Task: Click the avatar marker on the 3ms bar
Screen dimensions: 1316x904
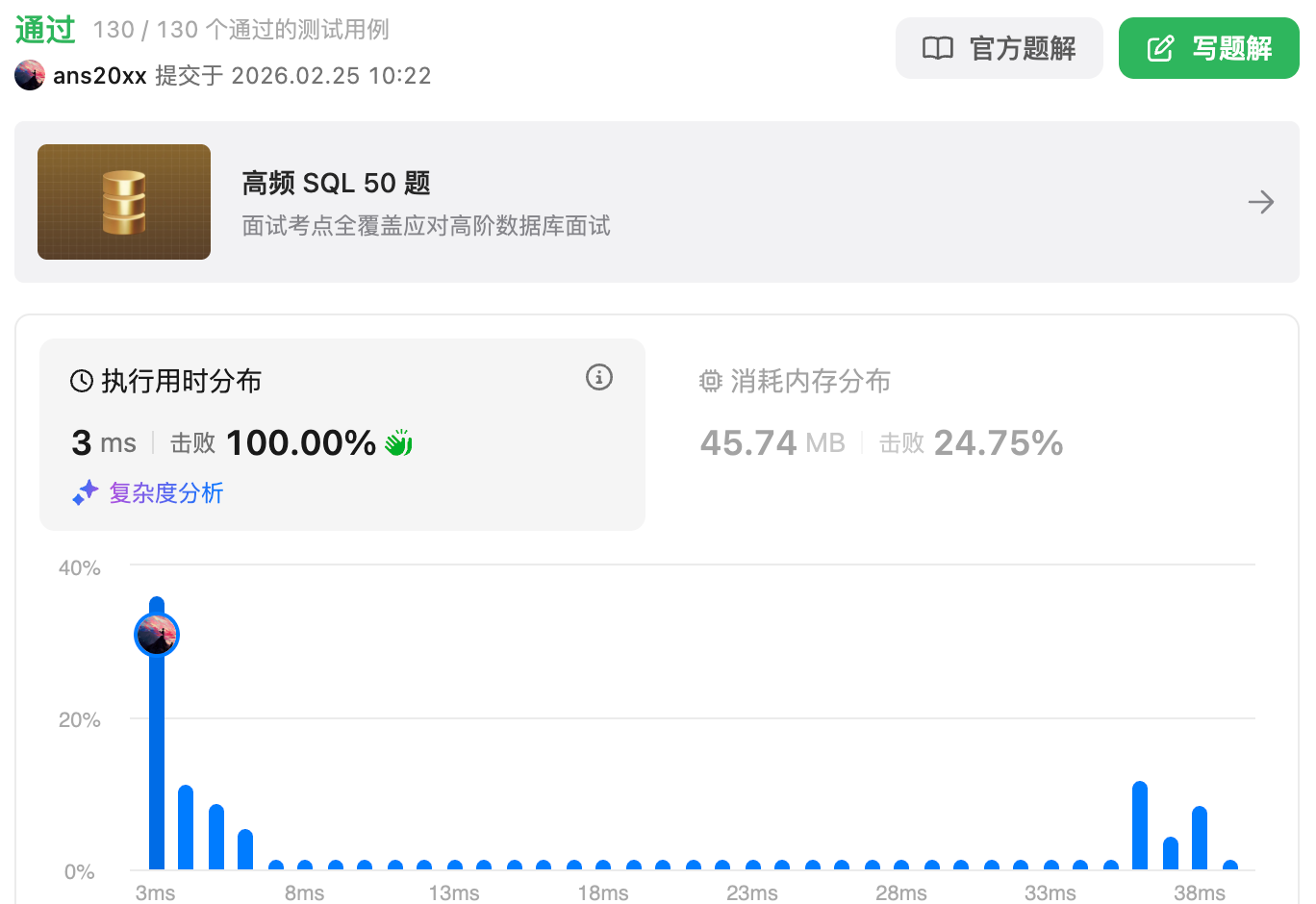Action: [157, 635]
